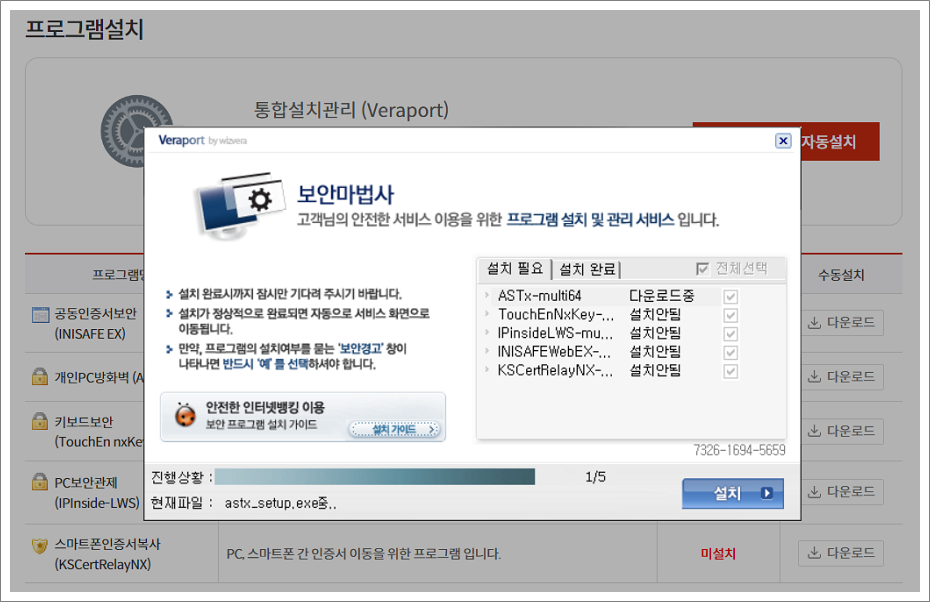Click the 1/5 progress counter
Viewport: 930px width, 602px height.
(x=595, y=477)
